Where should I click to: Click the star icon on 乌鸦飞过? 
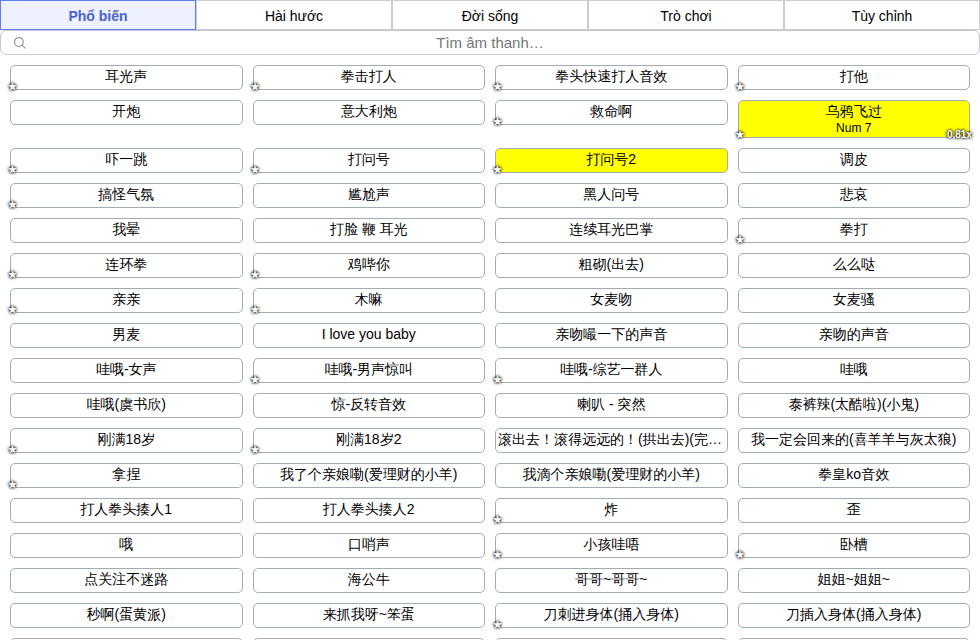click(x=740, y=134)
